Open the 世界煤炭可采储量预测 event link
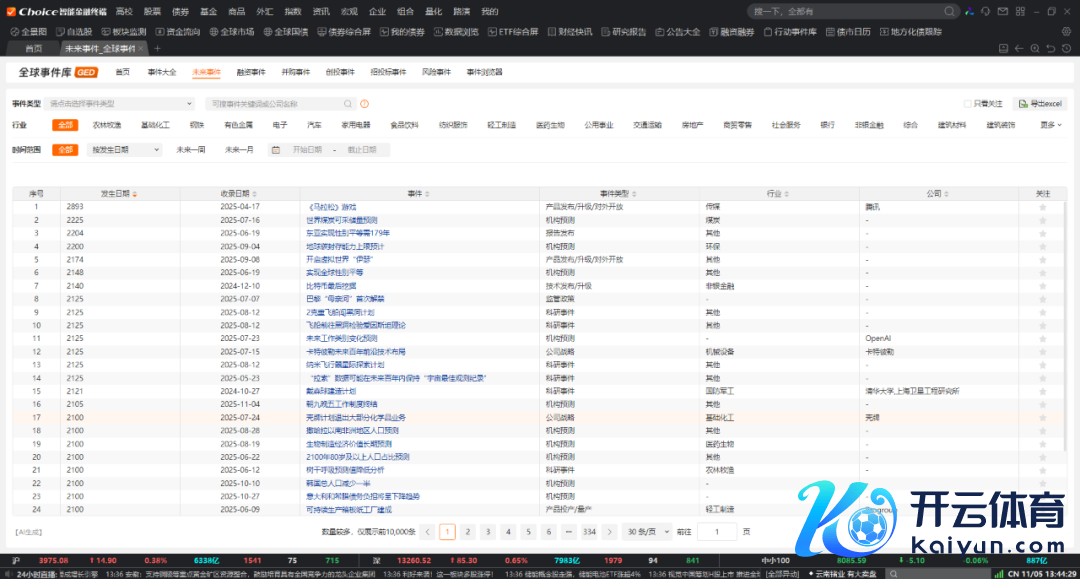Screen dimensions: 1080x579 pyautogui.click(x=341, y=220)
